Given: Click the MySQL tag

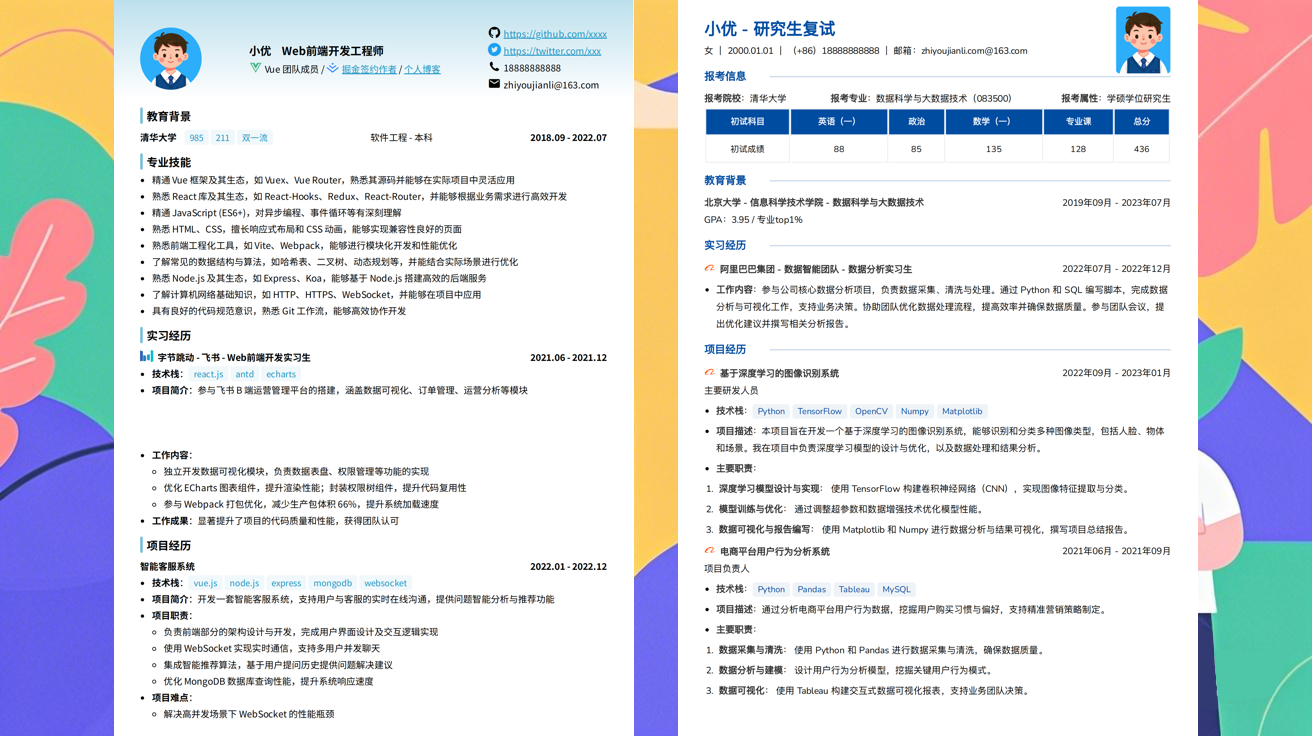Looking at the screenshot, I should click(x=896, y=589).
